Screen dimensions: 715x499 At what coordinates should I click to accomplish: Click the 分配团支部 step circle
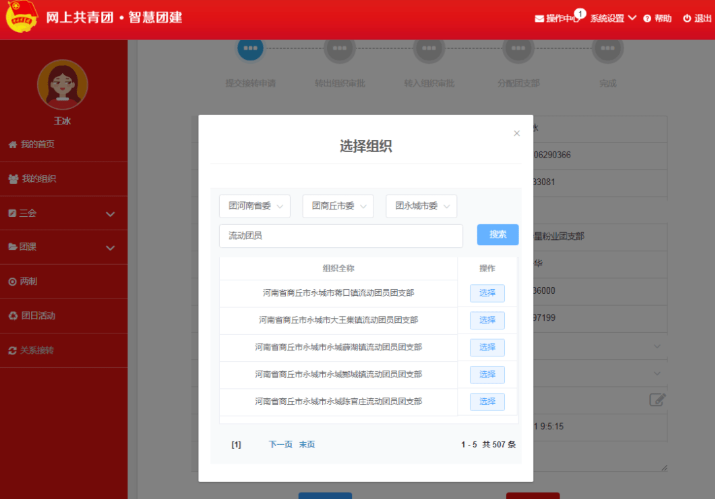(518, 48)
